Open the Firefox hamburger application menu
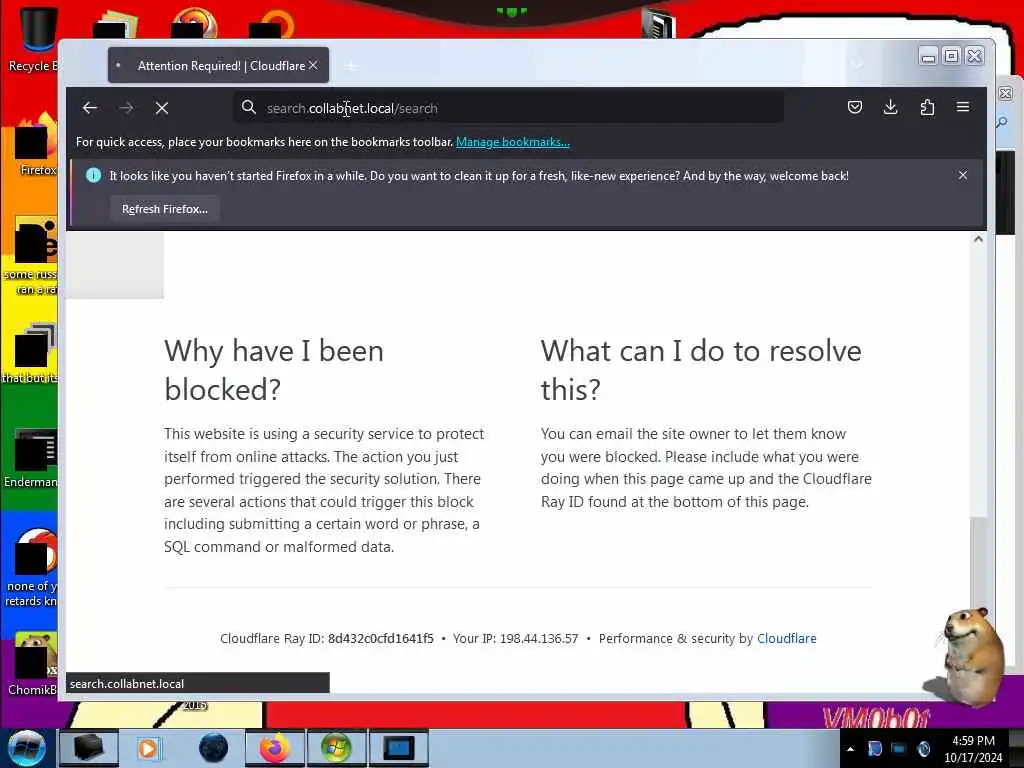Viewport: 1024px width, 768px height. coord(963,107)
